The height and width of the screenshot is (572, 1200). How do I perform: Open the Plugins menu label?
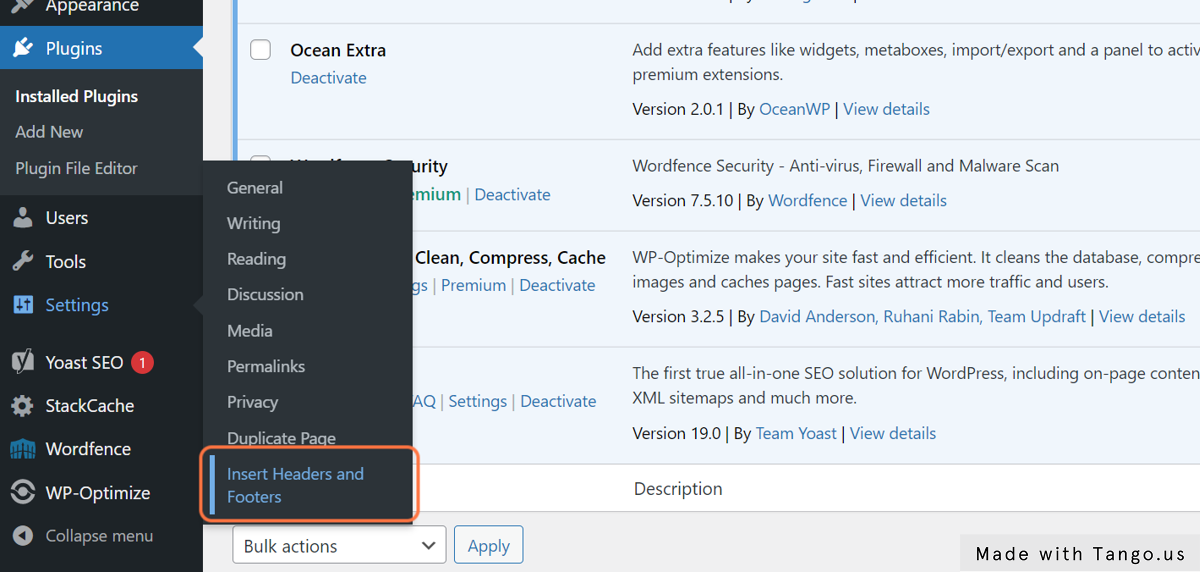click(74, 48)
